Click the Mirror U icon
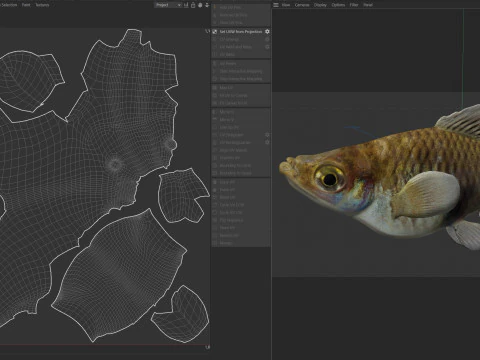Screen dimensions: 480x360 pyautogui.click(x=215, y=112)
